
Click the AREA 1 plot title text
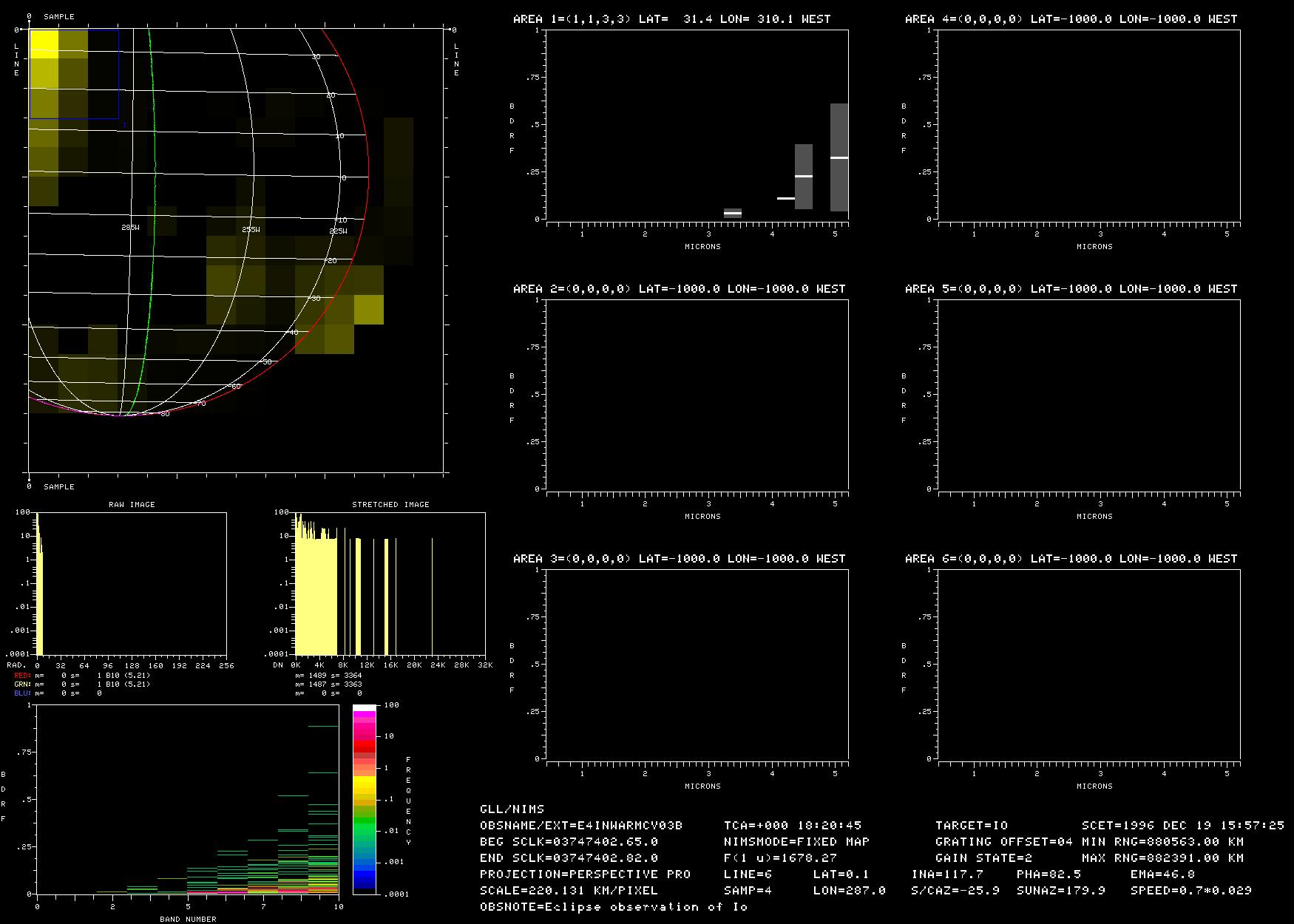[671, 19]
